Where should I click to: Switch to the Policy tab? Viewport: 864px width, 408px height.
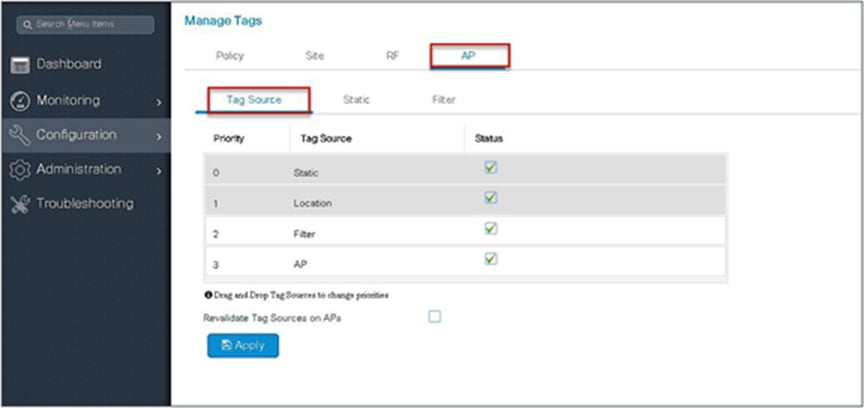pos(229,56)
